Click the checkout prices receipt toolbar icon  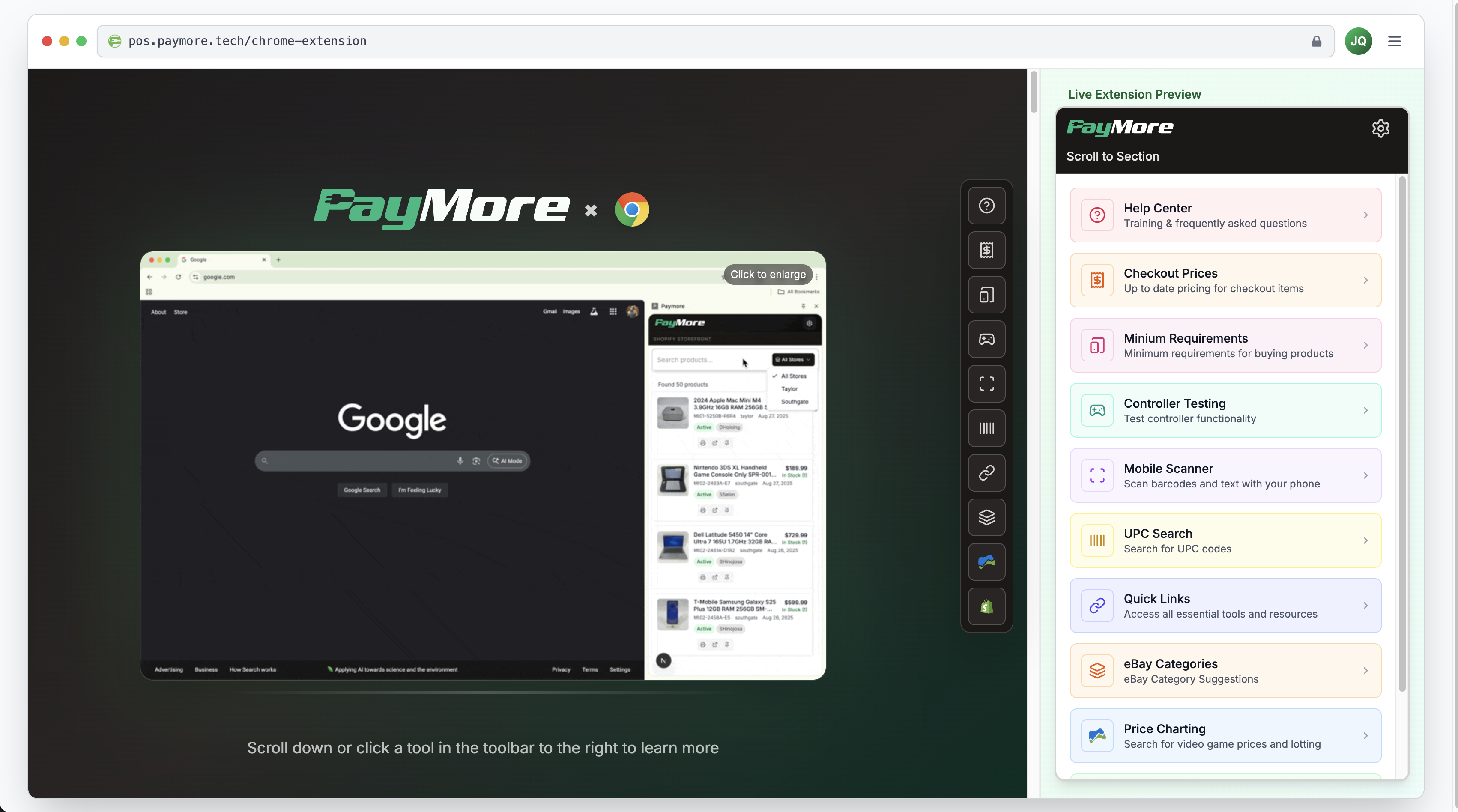click(x=986, y=250)
